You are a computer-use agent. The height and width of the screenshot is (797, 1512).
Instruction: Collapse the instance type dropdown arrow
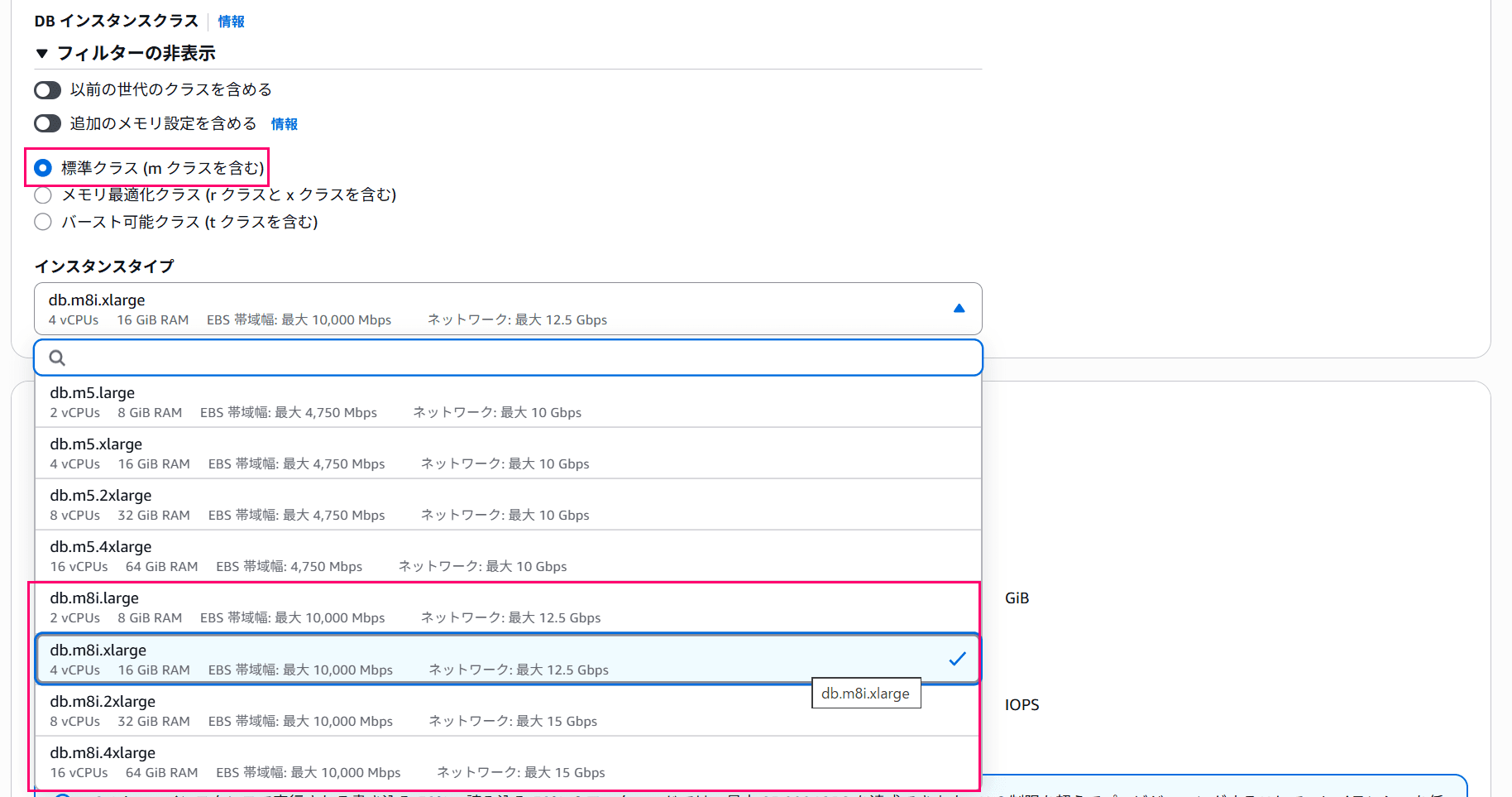pos(959,309)
